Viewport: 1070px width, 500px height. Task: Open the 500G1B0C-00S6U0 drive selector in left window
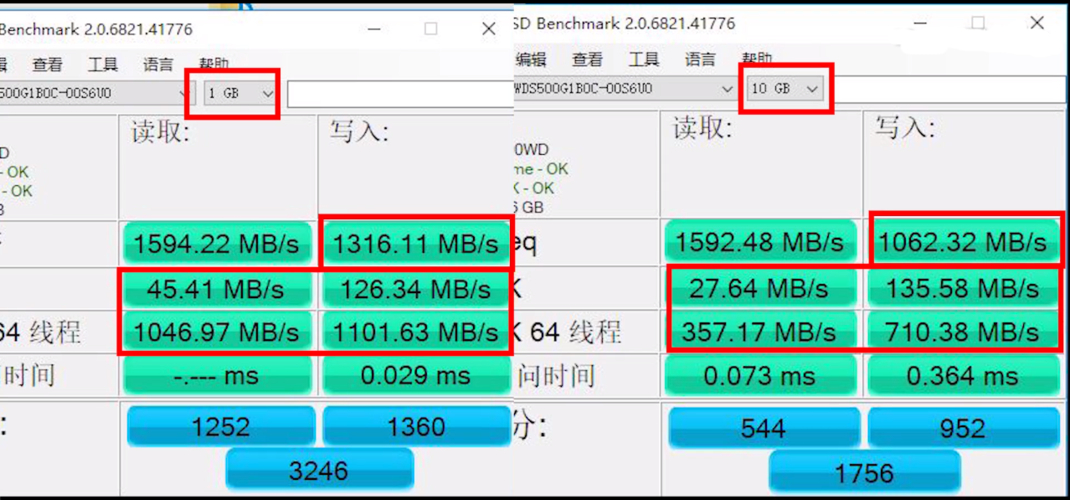click(98, 93)
